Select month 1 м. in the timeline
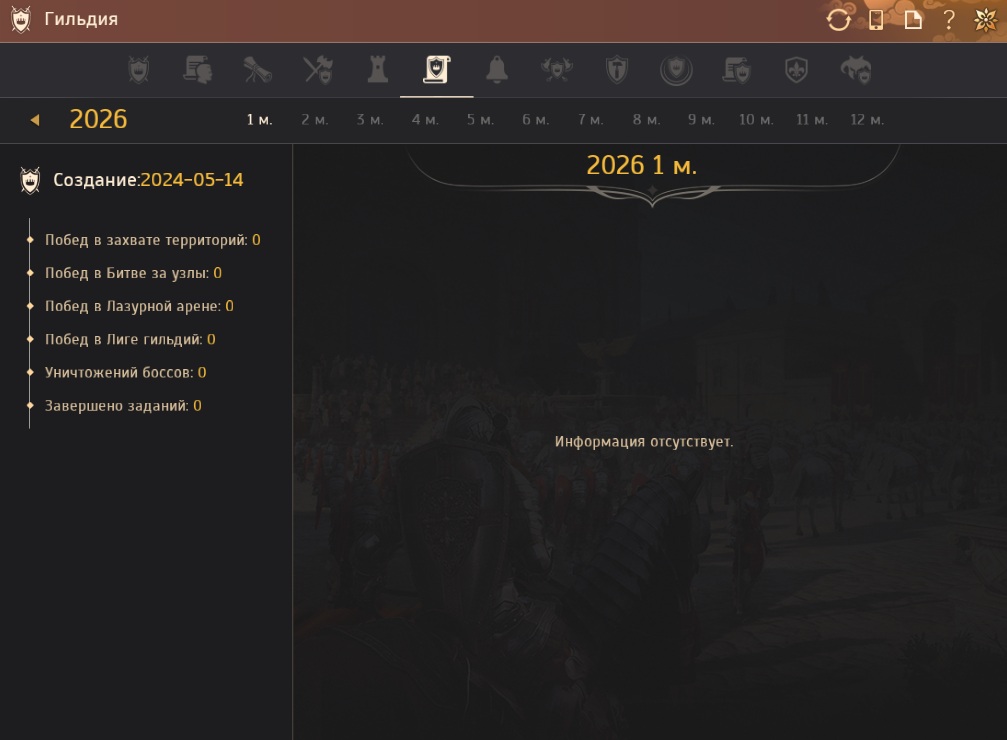Image resolution: width=1007 pixels, height=740 pixels. tap(259, 120)
